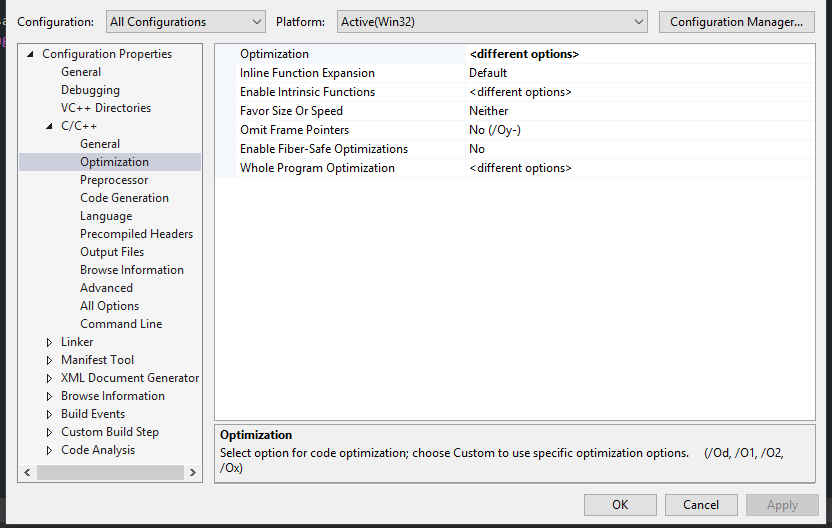
Task: Click the Configuration Manager button
Action: pos(736,21)
